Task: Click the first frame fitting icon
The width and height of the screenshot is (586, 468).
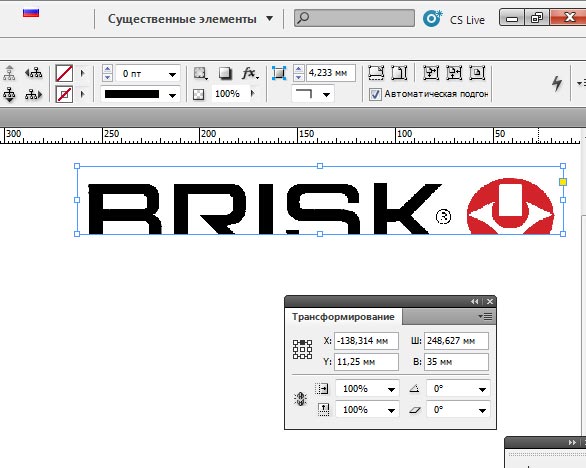Action: (376, 73)
